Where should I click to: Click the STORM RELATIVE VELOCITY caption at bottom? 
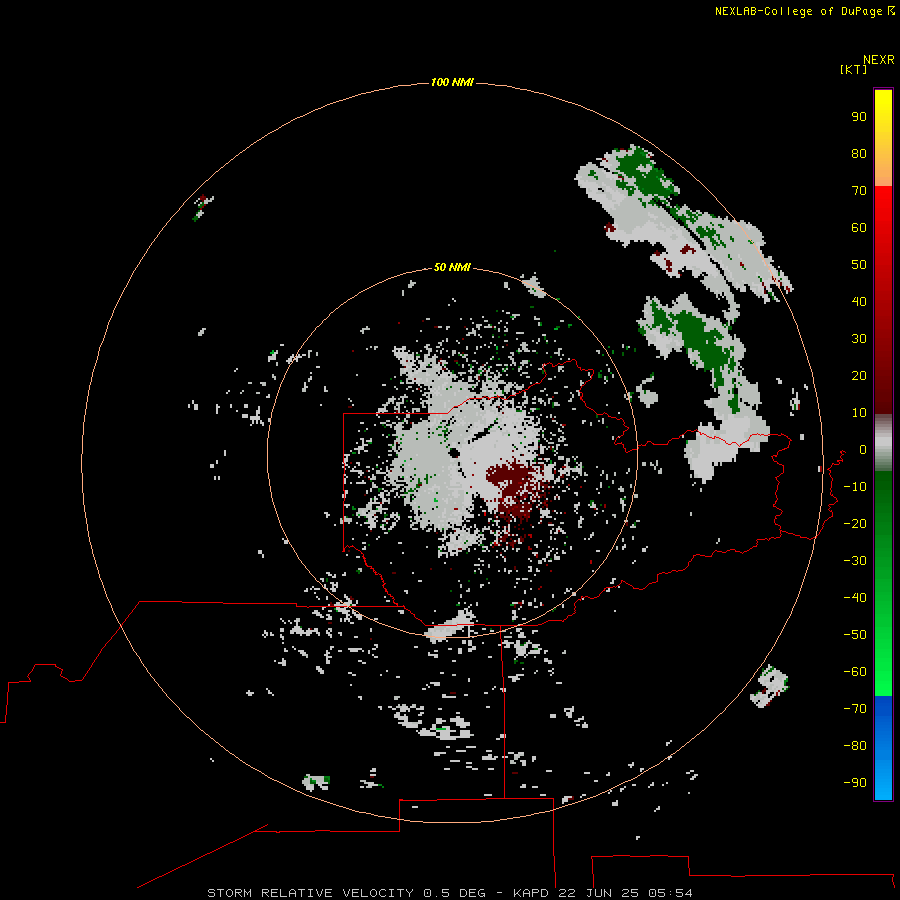tap(449, 893)
